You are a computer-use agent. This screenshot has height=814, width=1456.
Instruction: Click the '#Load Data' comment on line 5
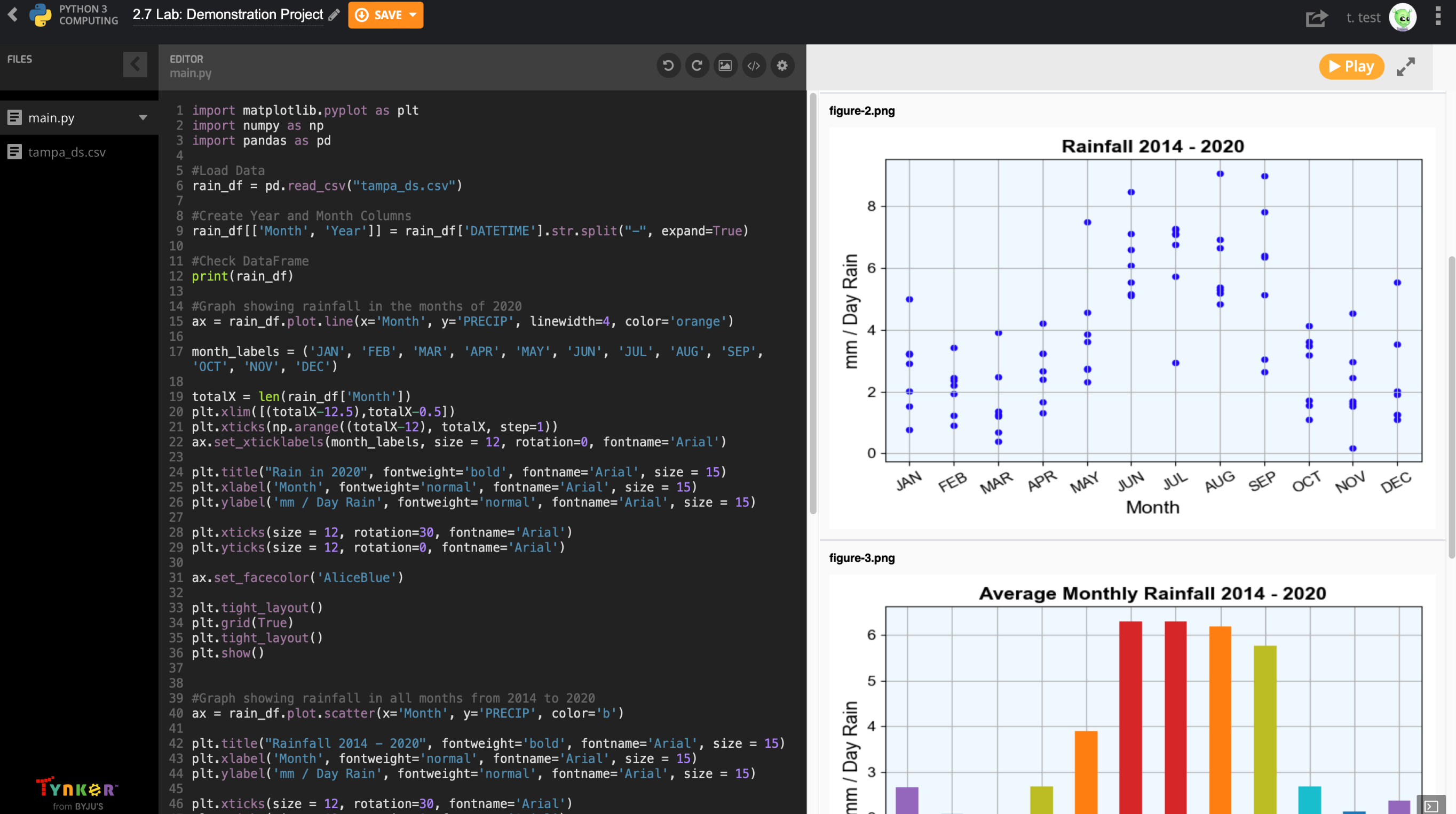[228, 171]
